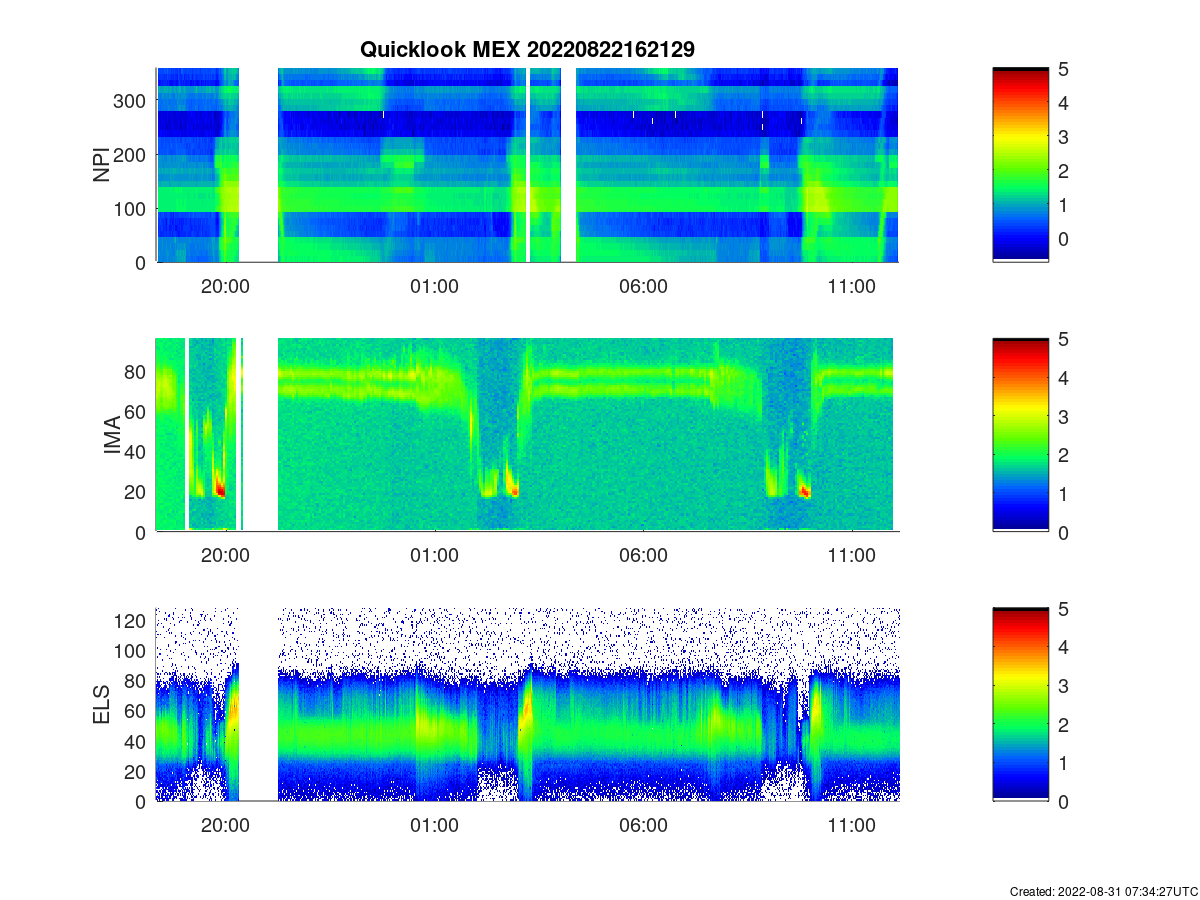
Task: Click the plot title Quicklook MEX 20220822162129
Action: click(x=527, y=49)
